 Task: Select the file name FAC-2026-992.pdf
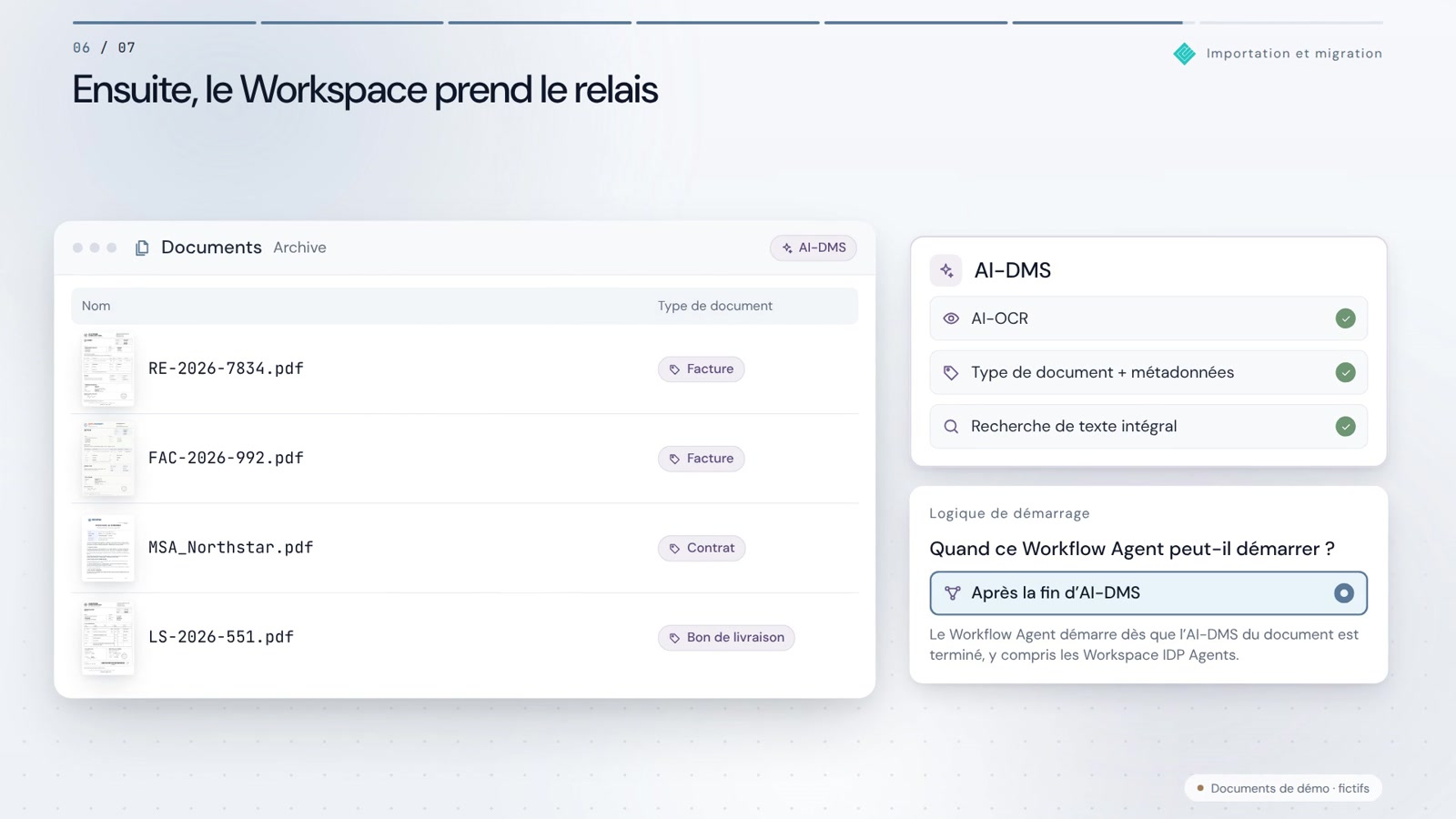coord(226,458)
